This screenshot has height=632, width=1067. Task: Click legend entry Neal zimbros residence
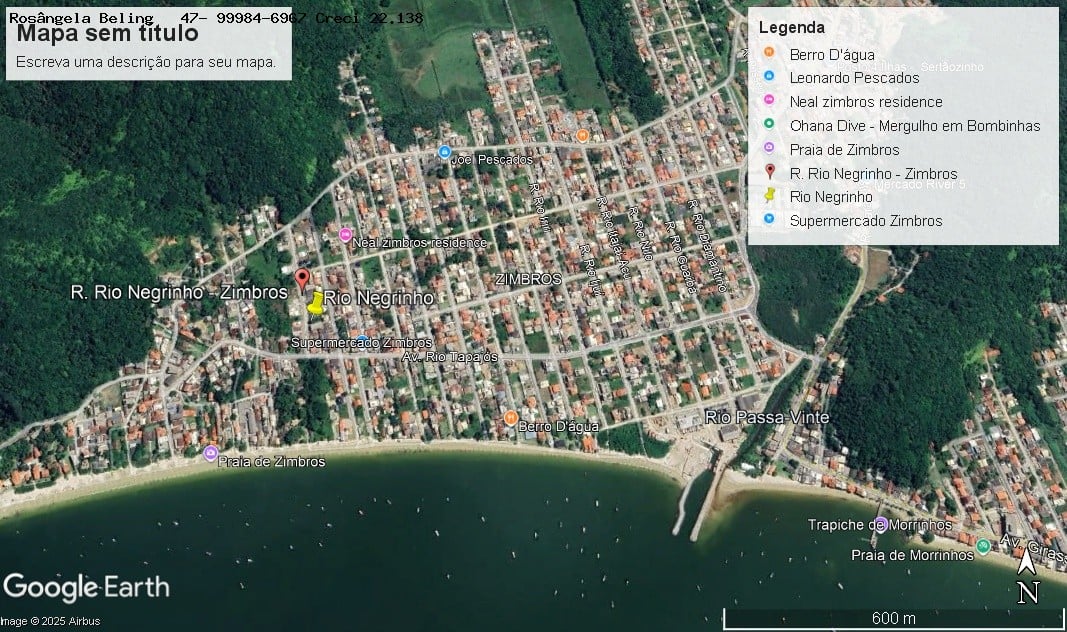[x=866, y=101]
